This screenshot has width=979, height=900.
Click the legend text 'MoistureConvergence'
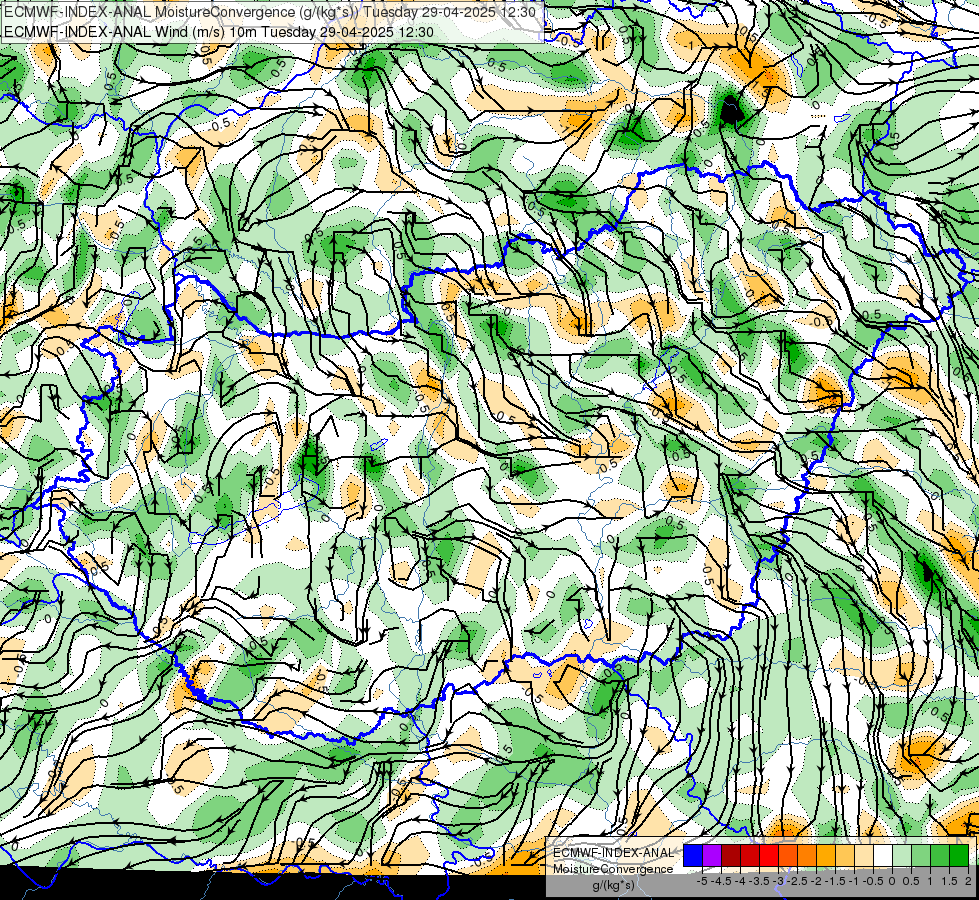(614, 869)
